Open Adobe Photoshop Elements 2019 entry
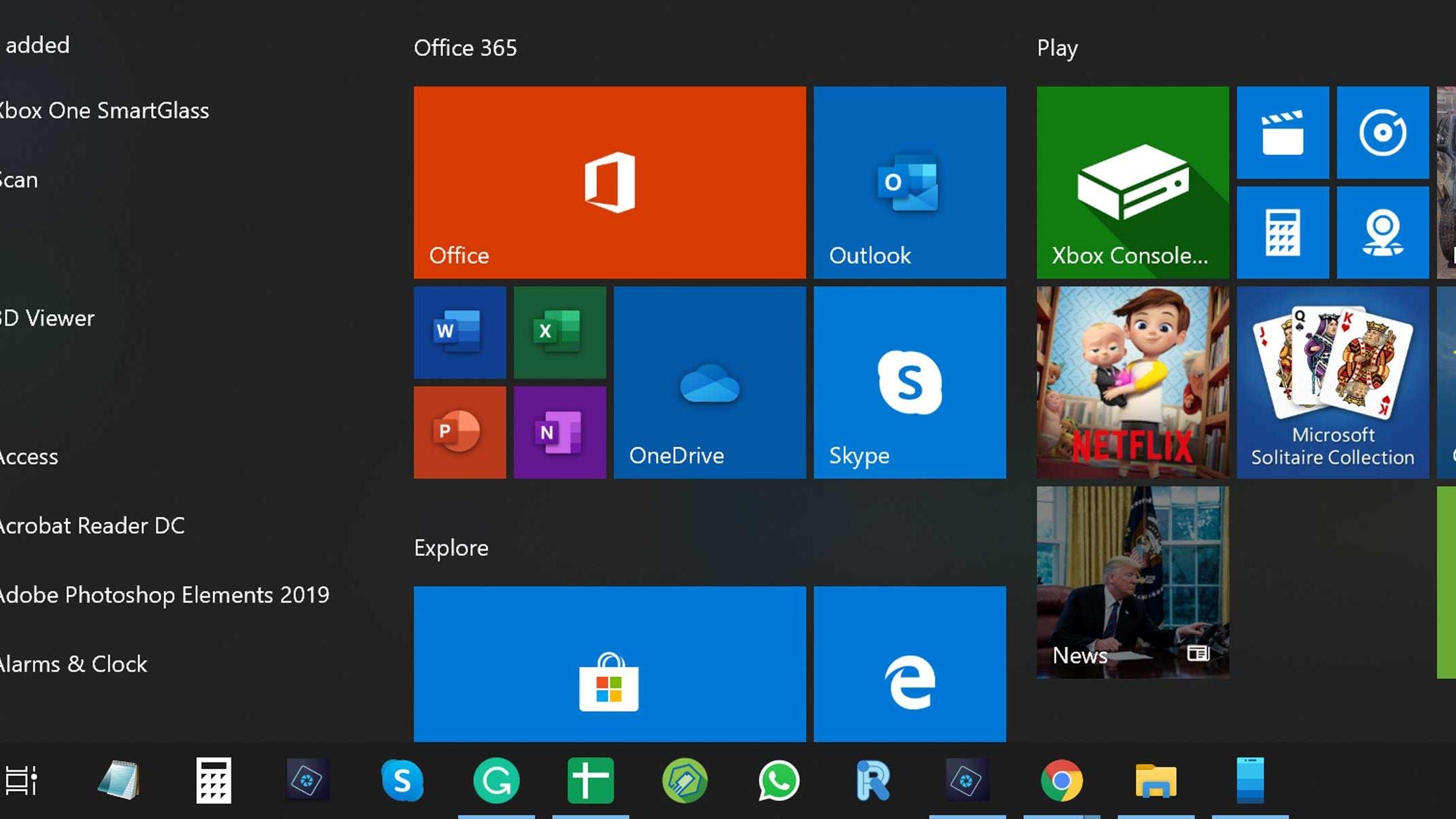Image resolution: width=1456 pixels, height=819 pixels. [x=164, y=595]
